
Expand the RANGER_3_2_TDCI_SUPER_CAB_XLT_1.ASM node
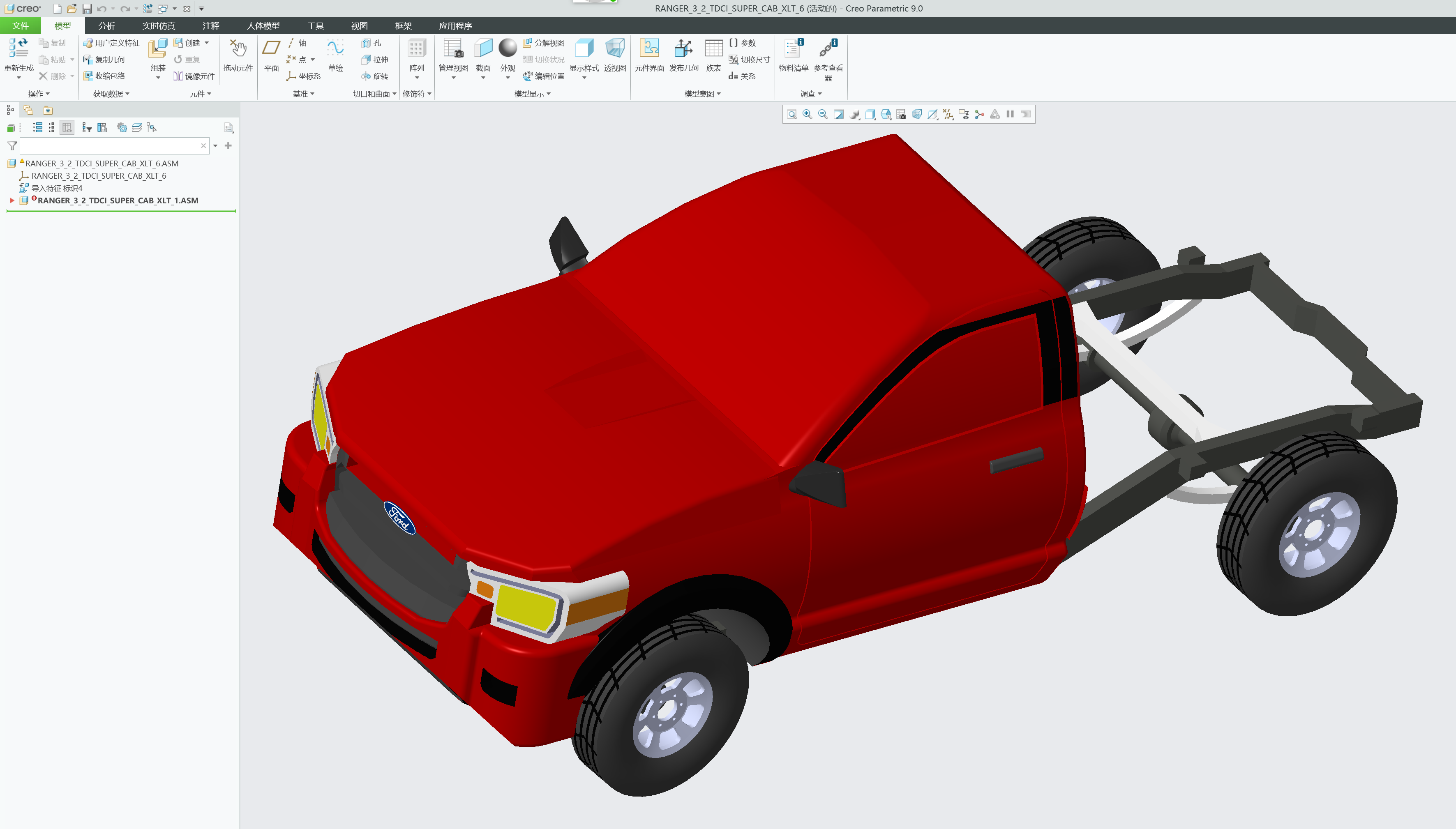tap(12, 200)
